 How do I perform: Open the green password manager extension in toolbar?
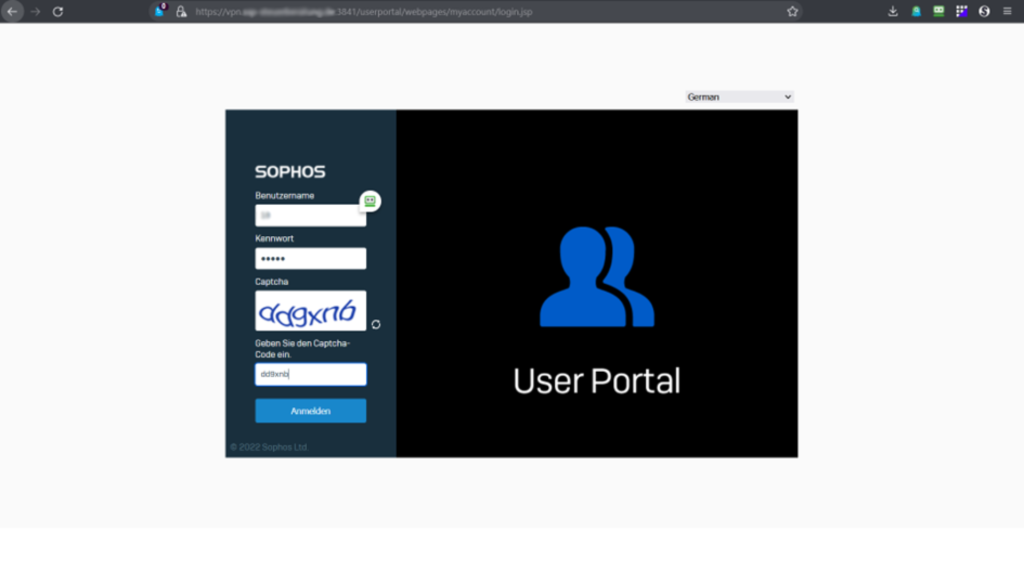[x=938, y=11]
